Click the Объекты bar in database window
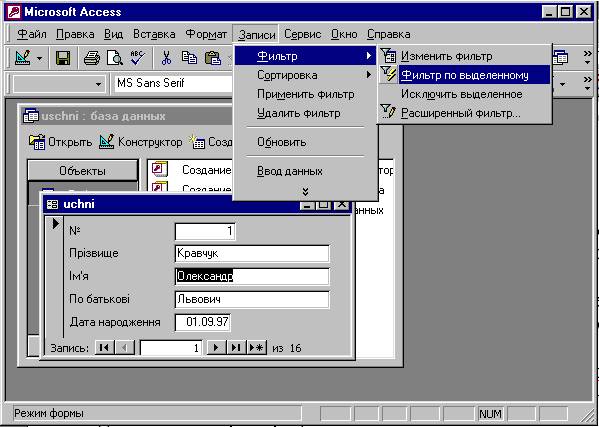Viewport: 599px width, 427px height. coord(83,171)
